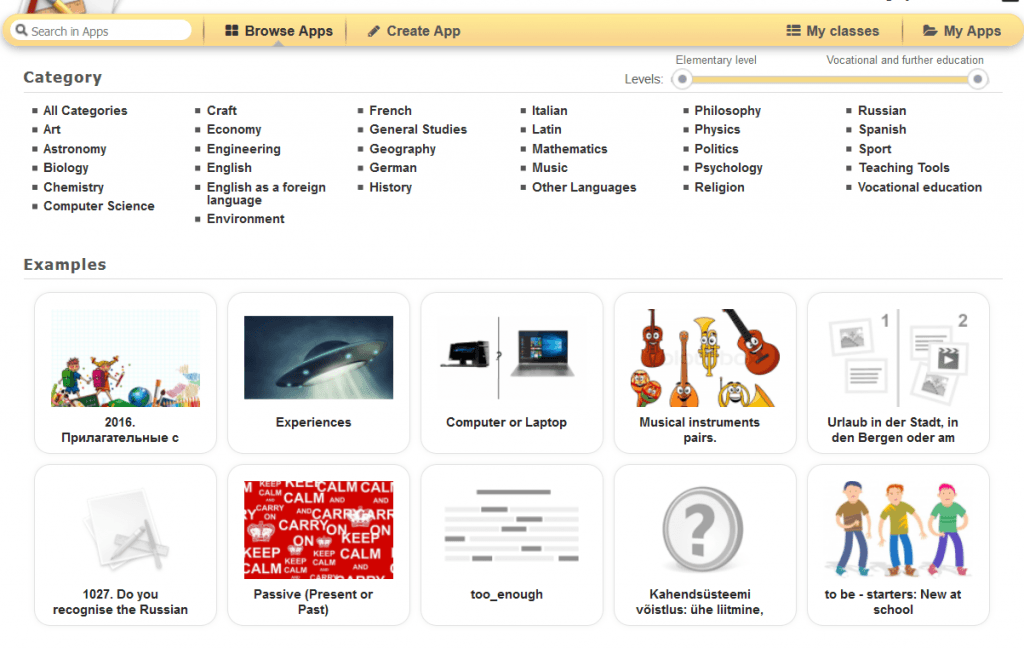Select the Environment category
The width and height of the screenshot is (1024, 648).
point(246,219)
